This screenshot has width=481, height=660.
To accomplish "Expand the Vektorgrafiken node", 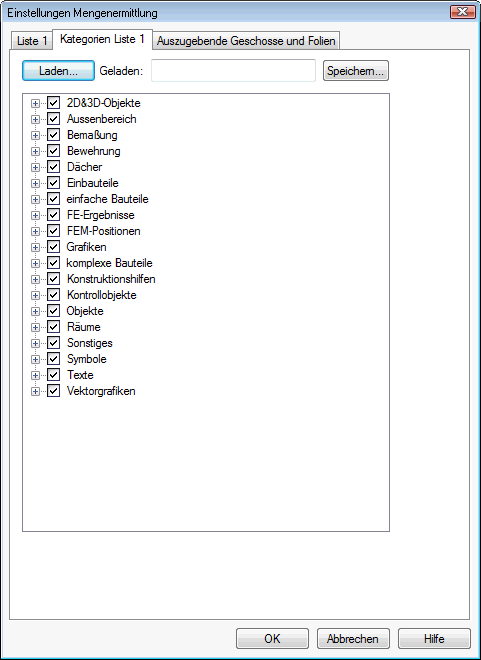I will (35, 391).
